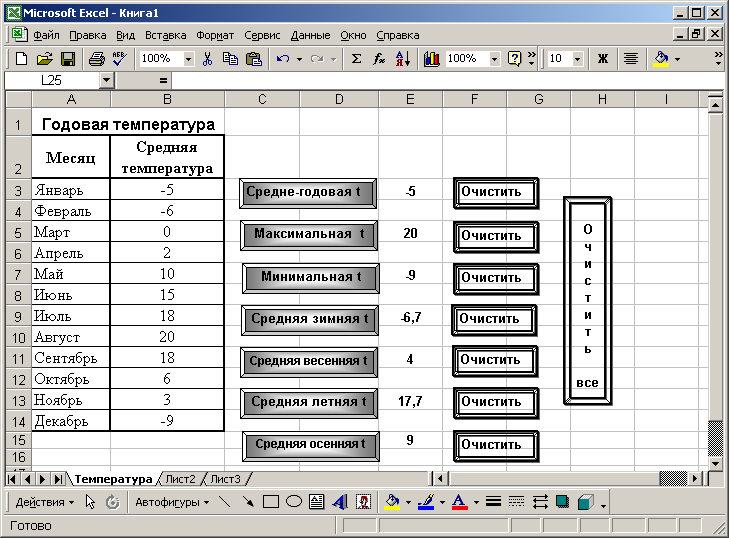Click Очистить next to Средняя осенняя t

[496, 445]
